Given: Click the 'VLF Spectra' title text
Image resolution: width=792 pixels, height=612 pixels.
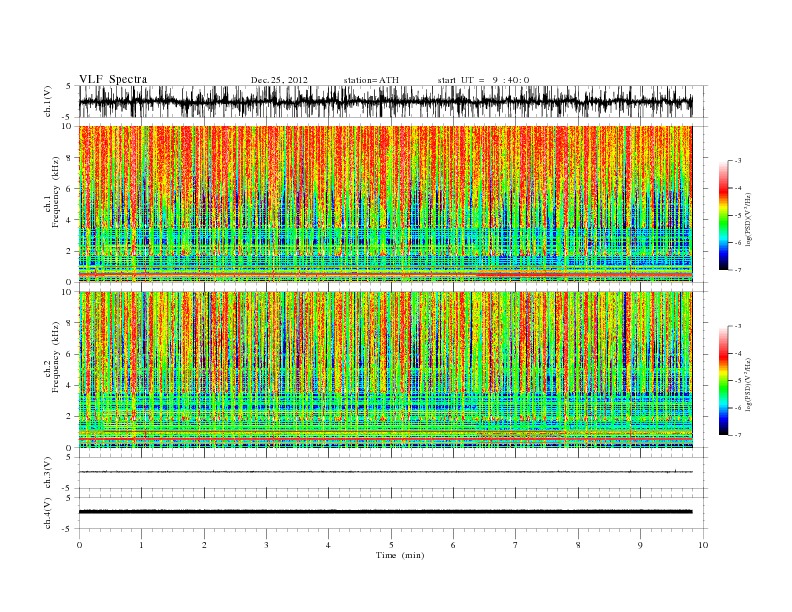Looking at the screenshot, I should 113,79.
